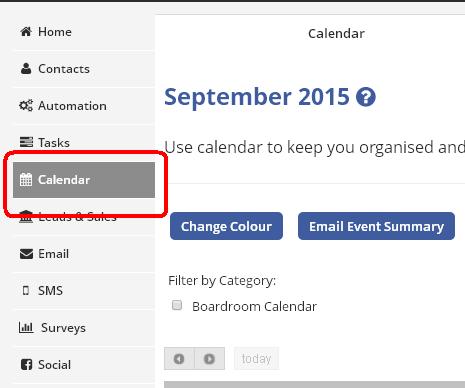Select the Automation sidebar entry
Viewport: 465px width, 388px height.
tap(84, 106)
